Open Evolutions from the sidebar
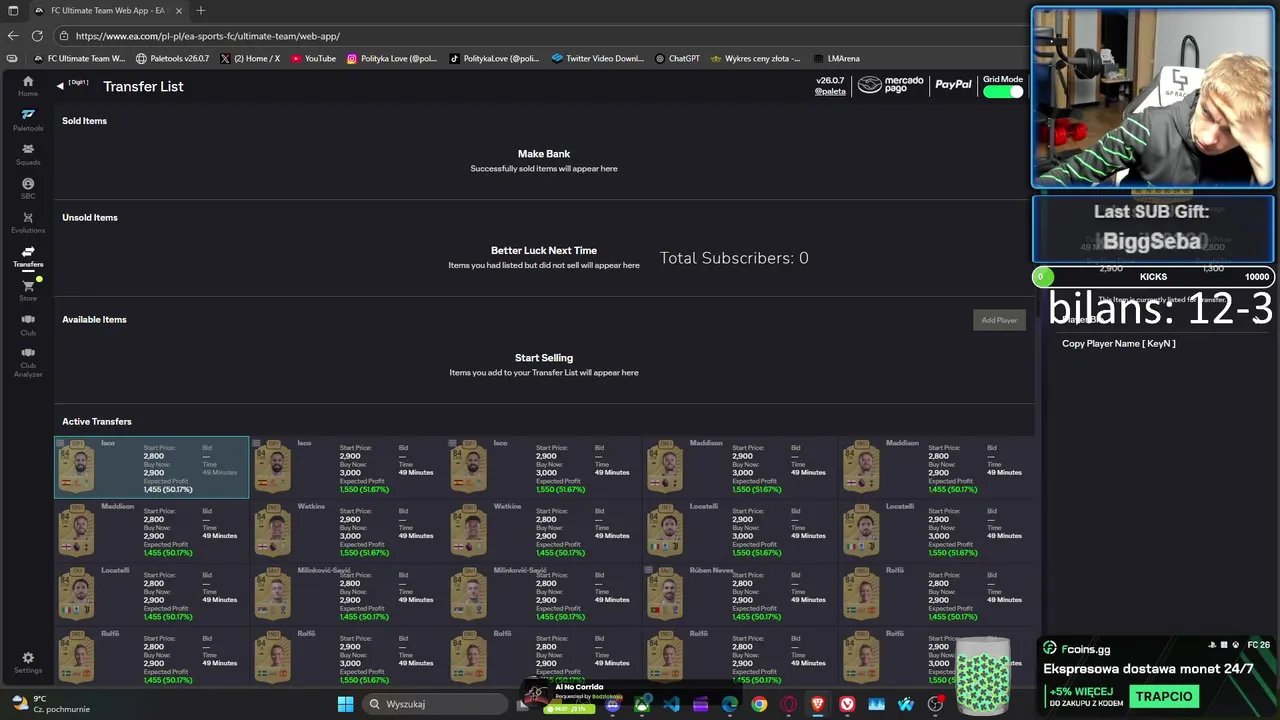The height and width of the screenshot is (720, 1280). pyautogui.click(x=28, y=222)
